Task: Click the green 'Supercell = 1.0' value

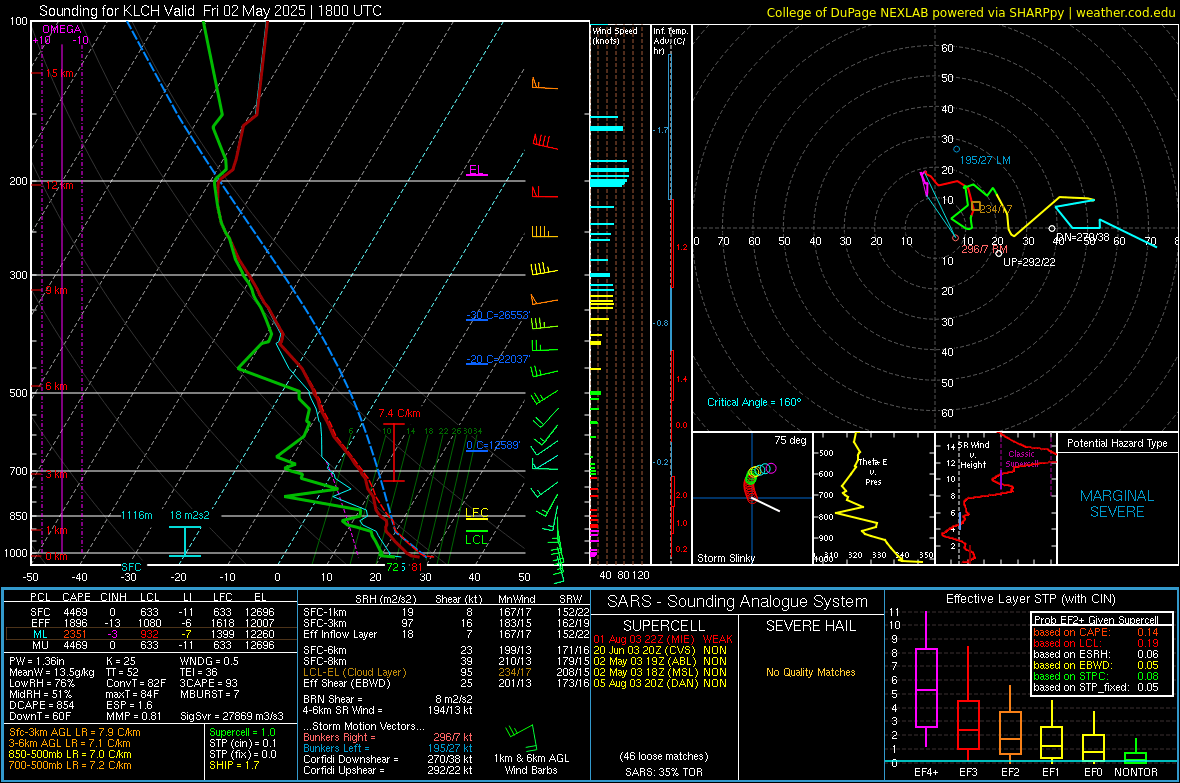Action: [x=242, y=732]
